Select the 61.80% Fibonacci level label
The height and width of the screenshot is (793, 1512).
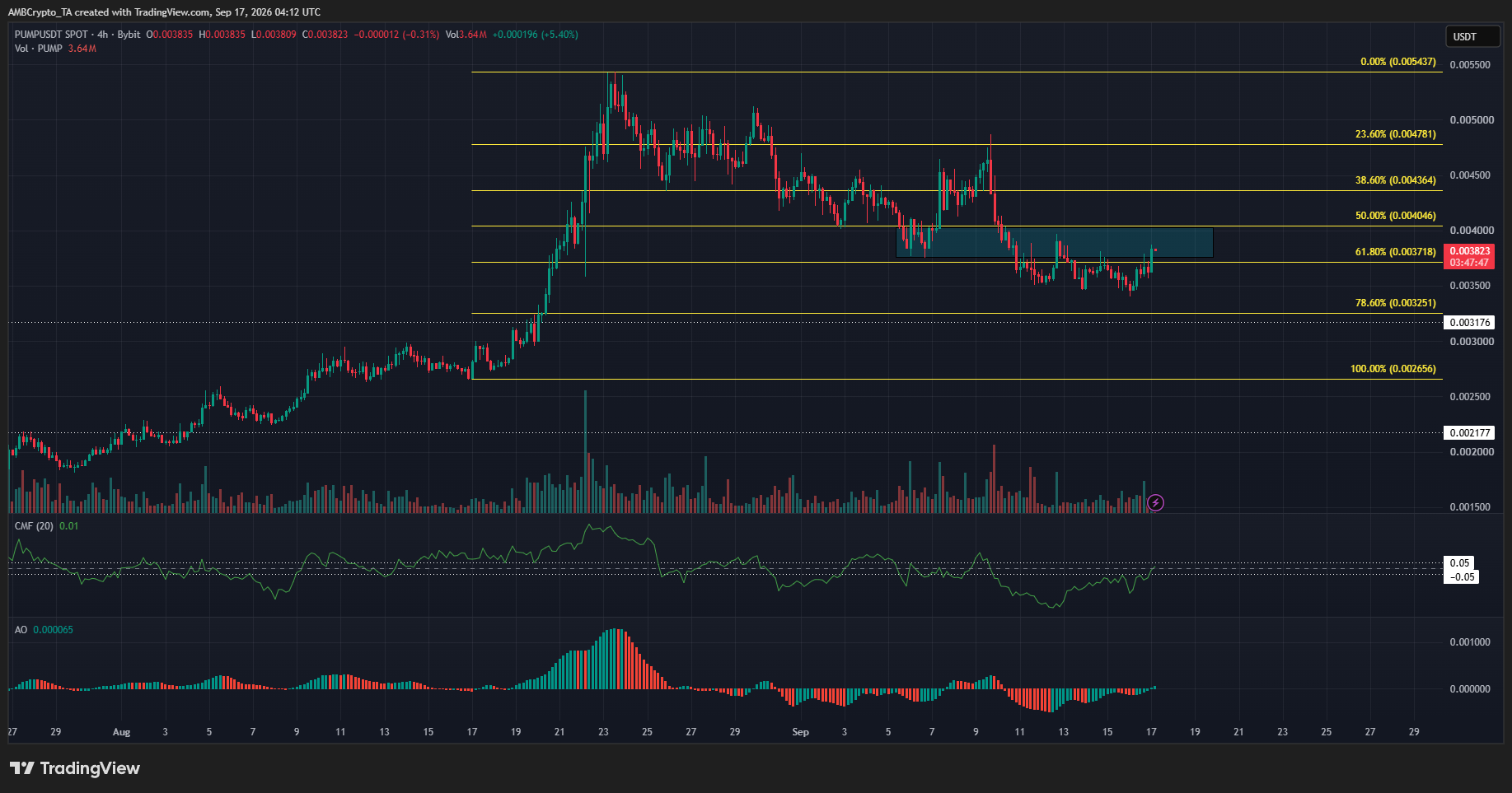pyautogui.click(x=1395, y=252)
